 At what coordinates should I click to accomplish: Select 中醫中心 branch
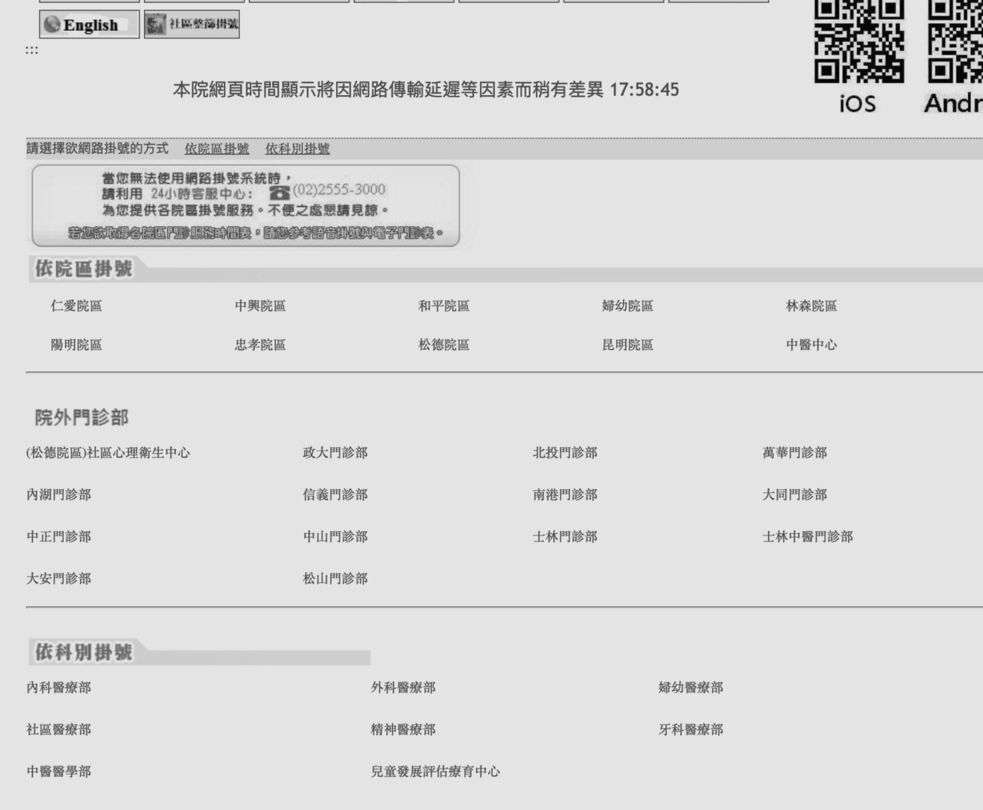pyautogui.click(x=811, y=345)
